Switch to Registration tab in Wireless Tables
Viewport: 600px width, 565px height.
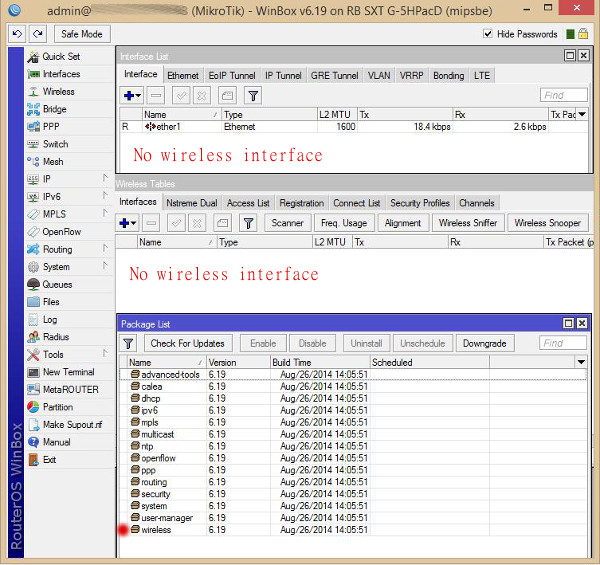pyautogui.click(x=302, y=203)
